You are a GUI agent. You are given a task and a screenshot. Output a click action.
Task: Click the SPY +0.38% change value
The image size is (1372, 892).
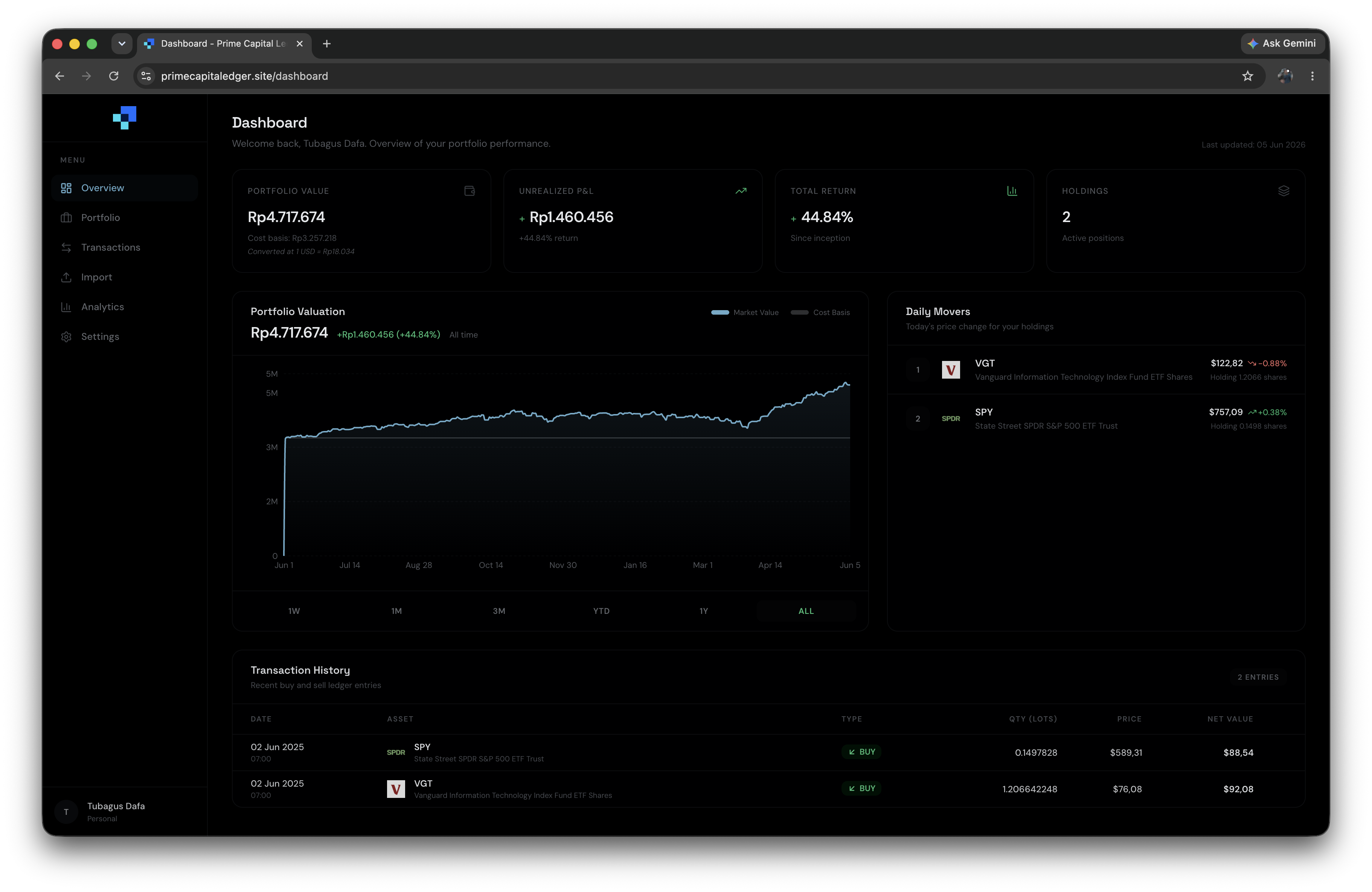pos(1268,413)
